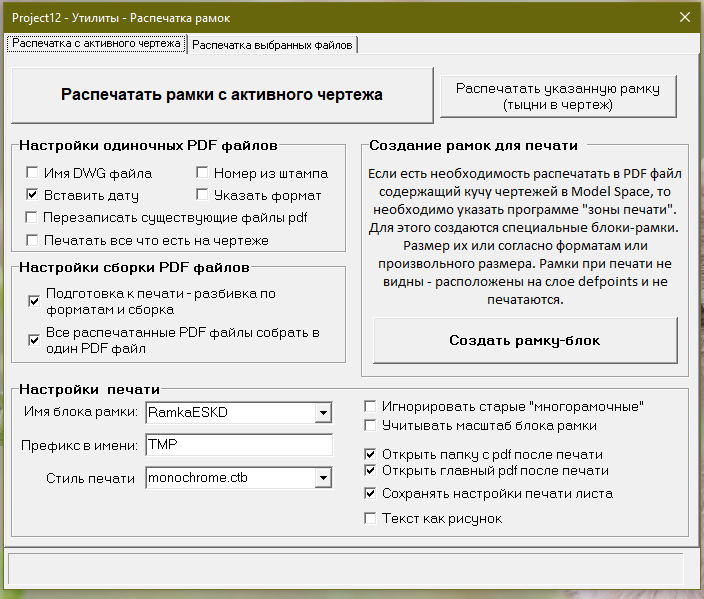Click the Создать рамку-блок button
Viewport: 704px width, 599px height.
pos(525,340)
